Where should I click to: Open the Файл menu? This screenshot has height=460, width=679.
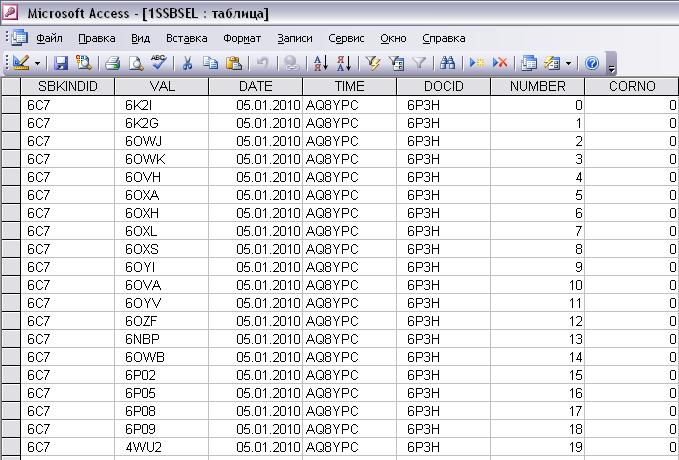point(49,38)
